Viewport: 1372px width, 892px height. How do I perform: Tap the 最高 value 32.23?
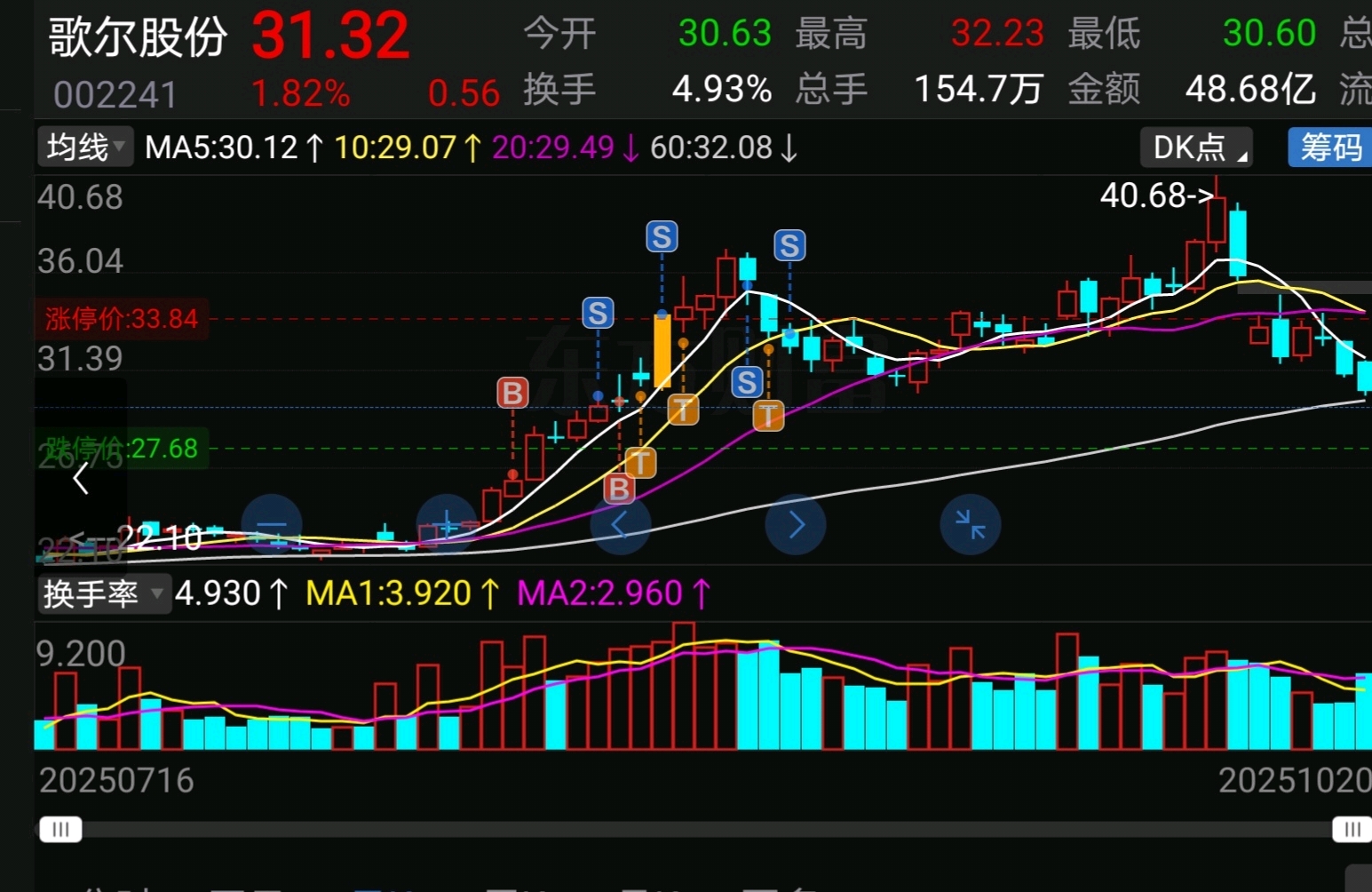click(x=997, y=34)
